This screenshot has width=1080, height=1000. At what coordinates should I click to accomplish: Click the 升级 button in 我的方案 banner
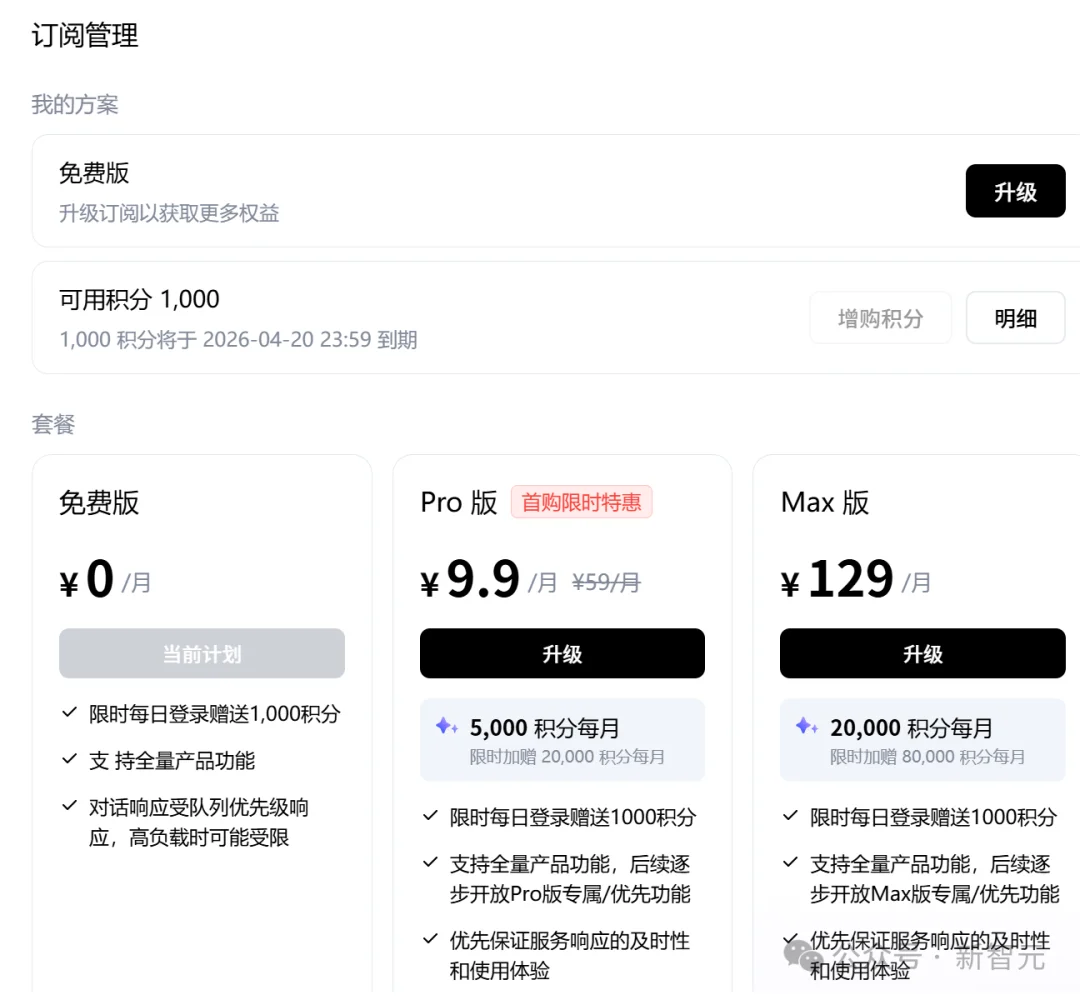pyautogui.click(x=1015, y=191)
